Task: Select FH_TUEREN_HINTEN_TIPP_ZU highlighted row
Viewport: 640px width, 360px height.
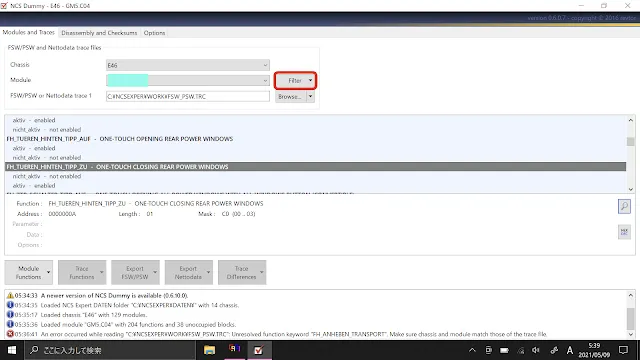Action: pyautogui.click(x=316, y=167)
